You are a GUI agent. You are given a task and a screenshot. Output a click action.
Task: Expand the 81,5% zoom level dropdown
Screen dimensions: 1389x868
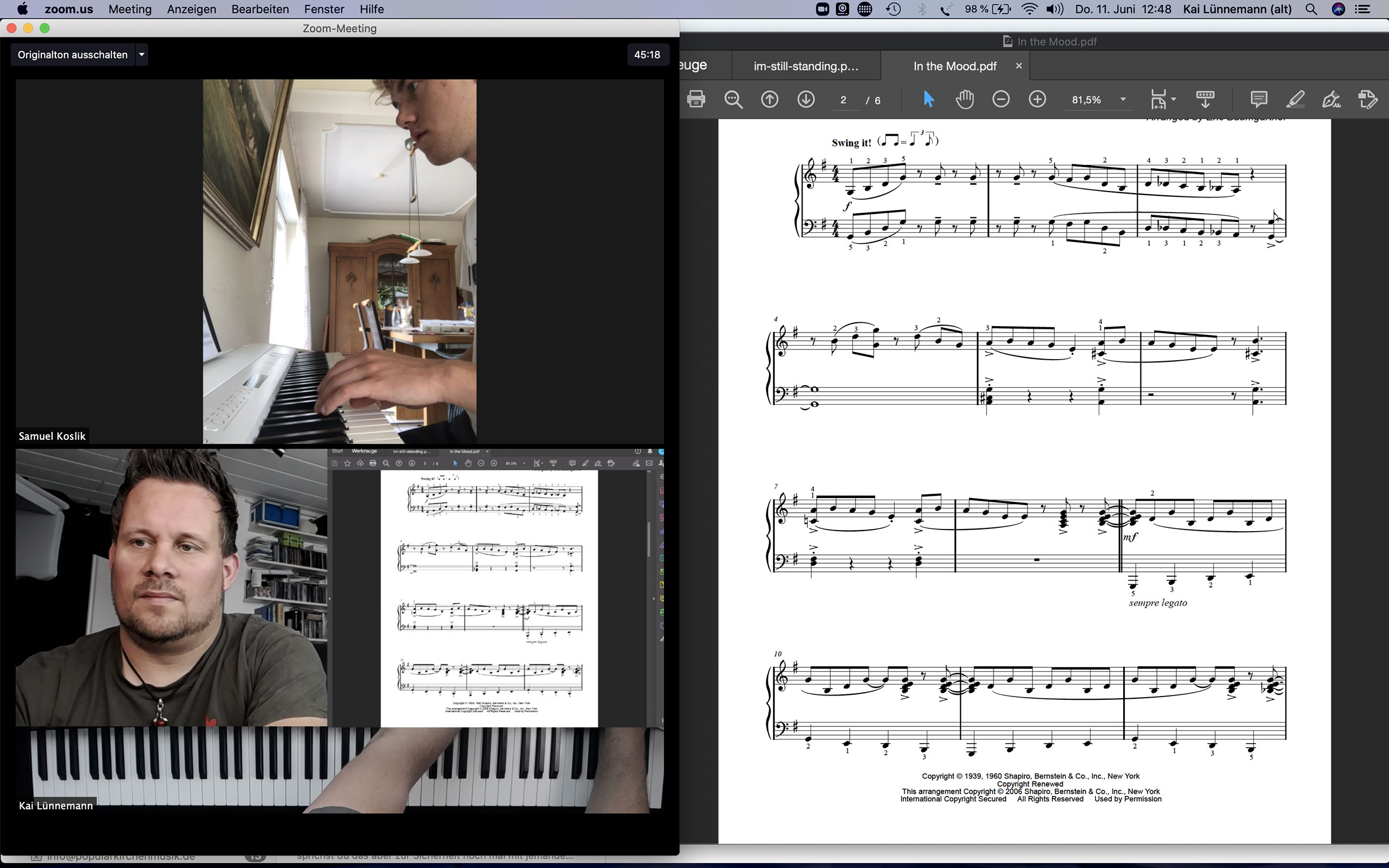(1123, 99)
